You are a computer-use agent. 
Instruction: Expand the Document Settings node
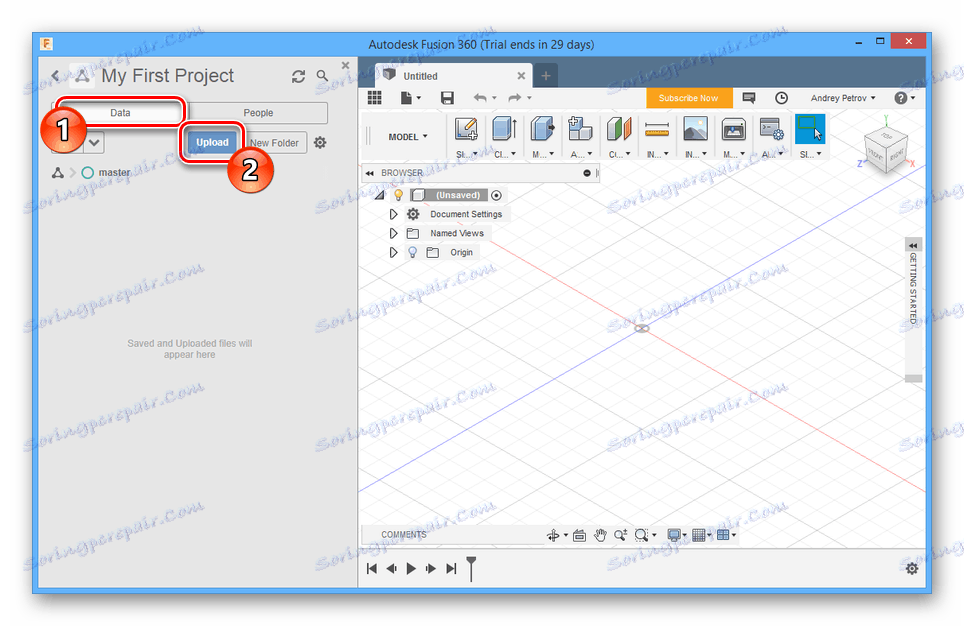pyautogui.click(x=393, y=214)
